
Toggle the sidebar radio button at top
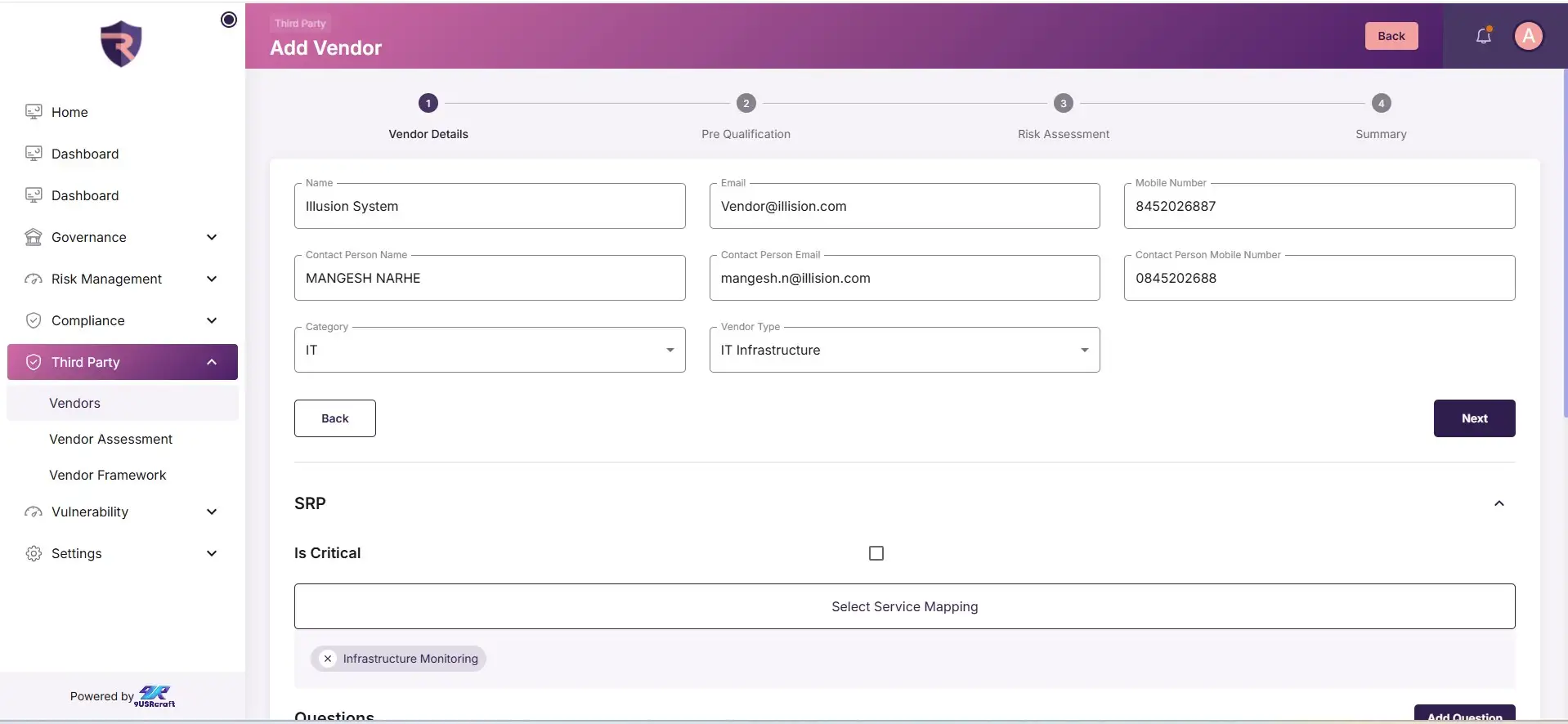coord(229,20)
